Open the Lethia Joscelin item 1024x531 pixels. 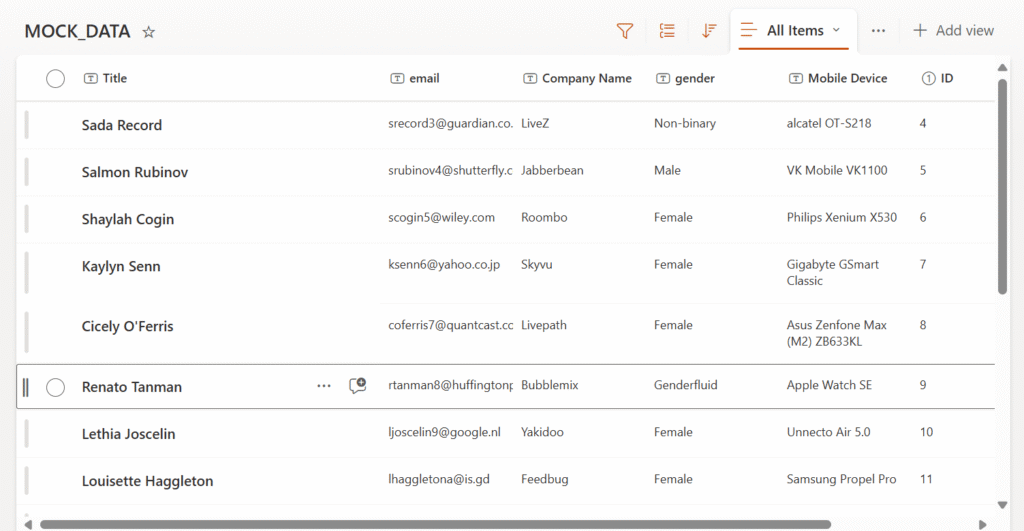coord(128,434)
